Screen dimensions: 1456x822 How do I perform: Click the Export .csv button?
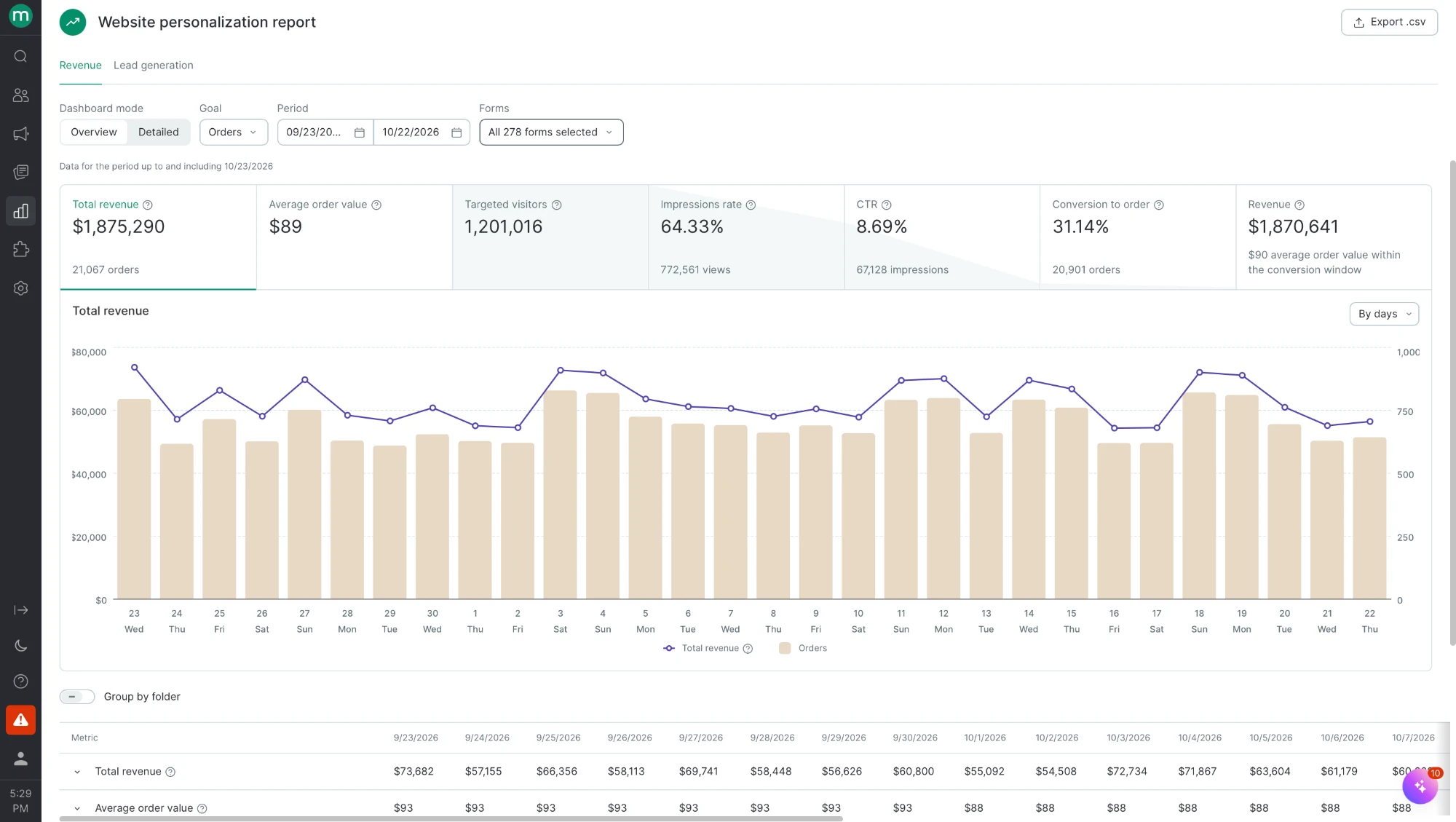point(1389,23)
